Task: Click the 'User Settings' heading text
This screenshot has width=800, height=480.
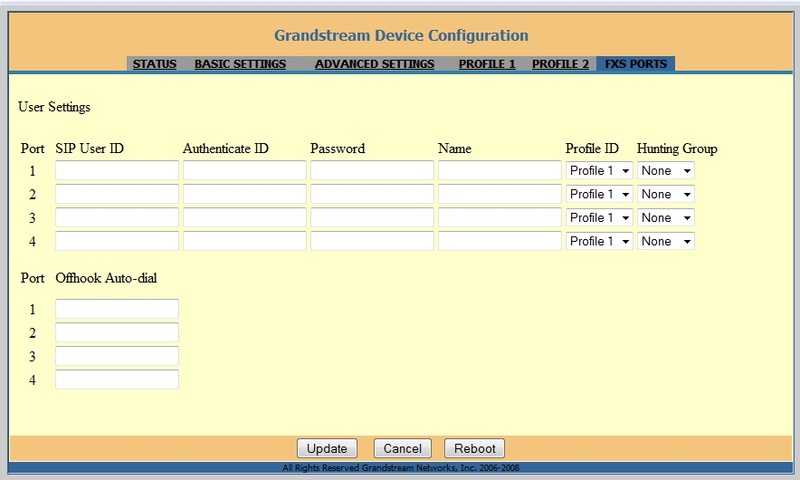Action: (x=55, y=107)
